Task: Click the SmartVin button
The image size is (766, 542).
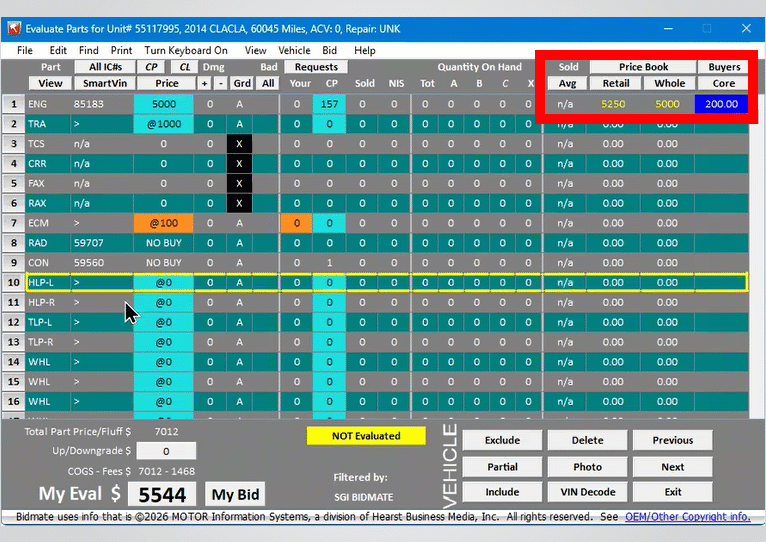Action: point(105,84)
